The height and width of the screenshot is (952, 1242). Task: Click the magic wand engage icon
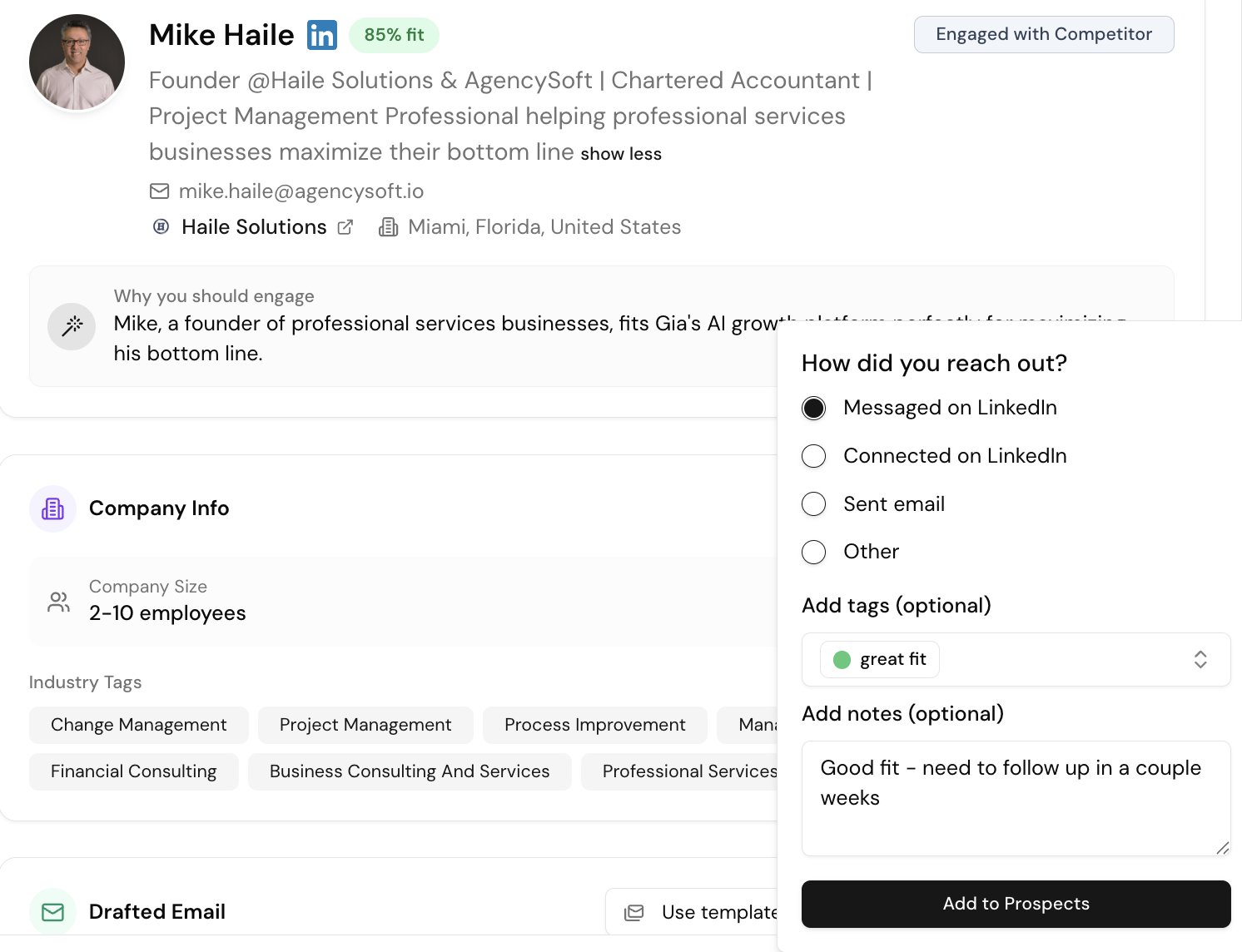[72, 326]
